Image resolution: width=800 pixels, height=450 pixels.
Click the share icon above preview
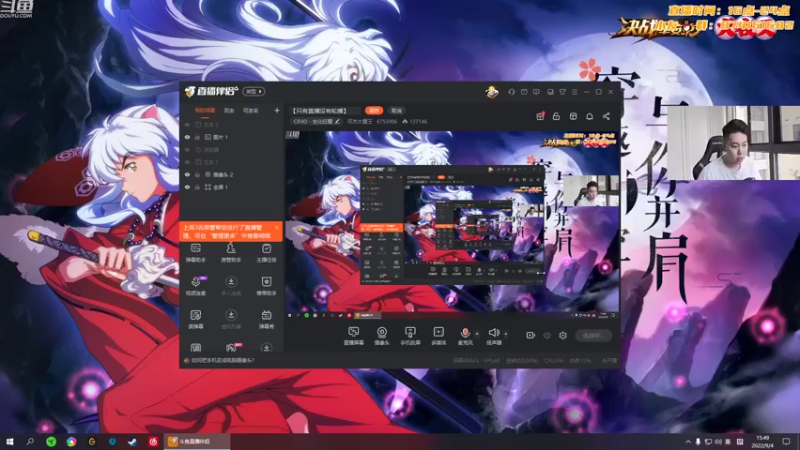pos(606,116)
